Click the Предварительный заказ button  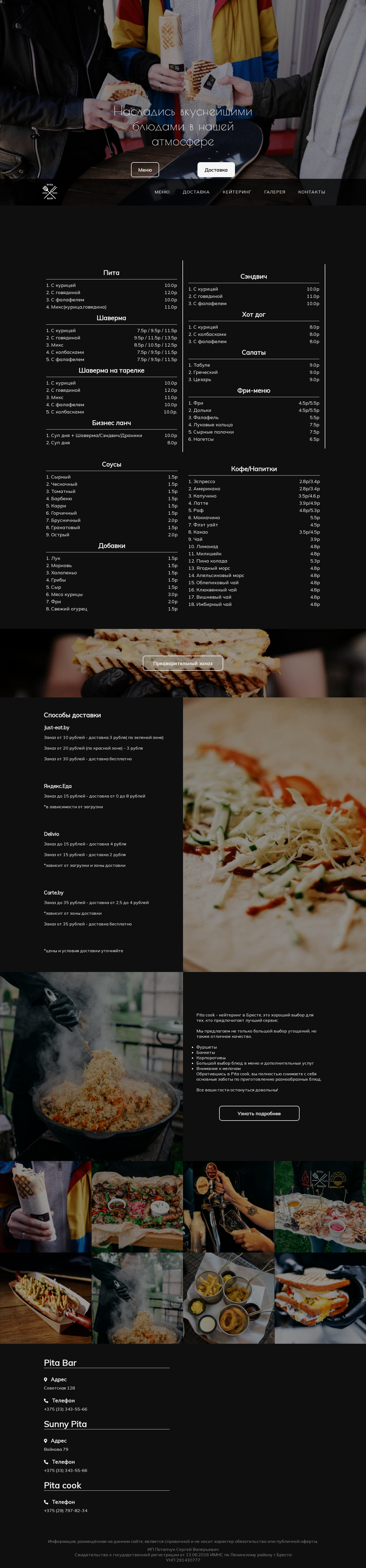[183, 663]
